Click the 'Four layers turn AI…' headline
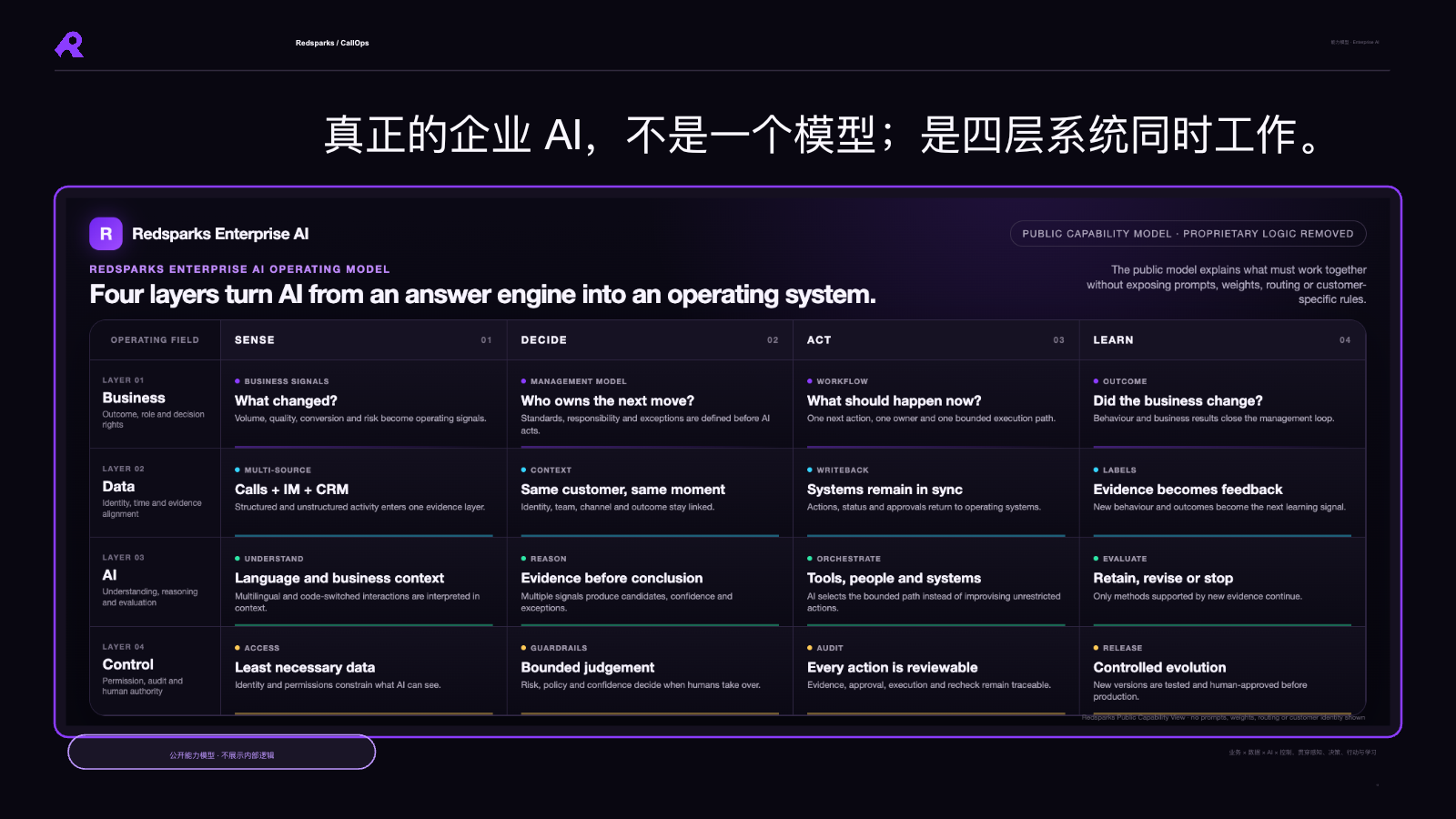The image size is (1456, 819). [x=482, y=295]
